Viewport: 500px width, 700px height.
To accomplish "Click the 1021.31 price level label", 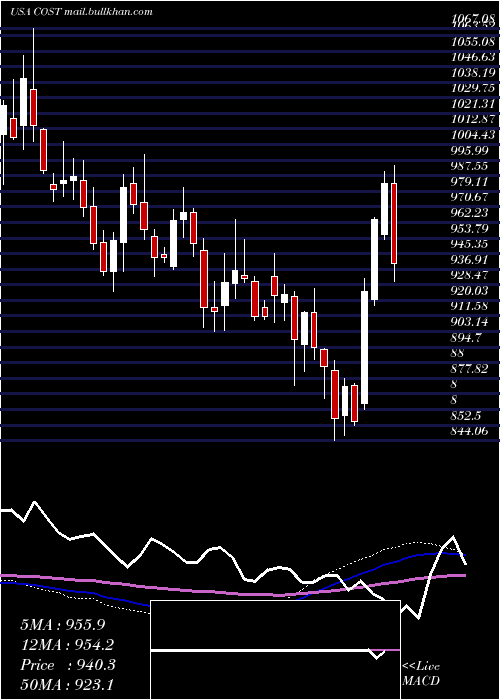I will click(473, 104).
